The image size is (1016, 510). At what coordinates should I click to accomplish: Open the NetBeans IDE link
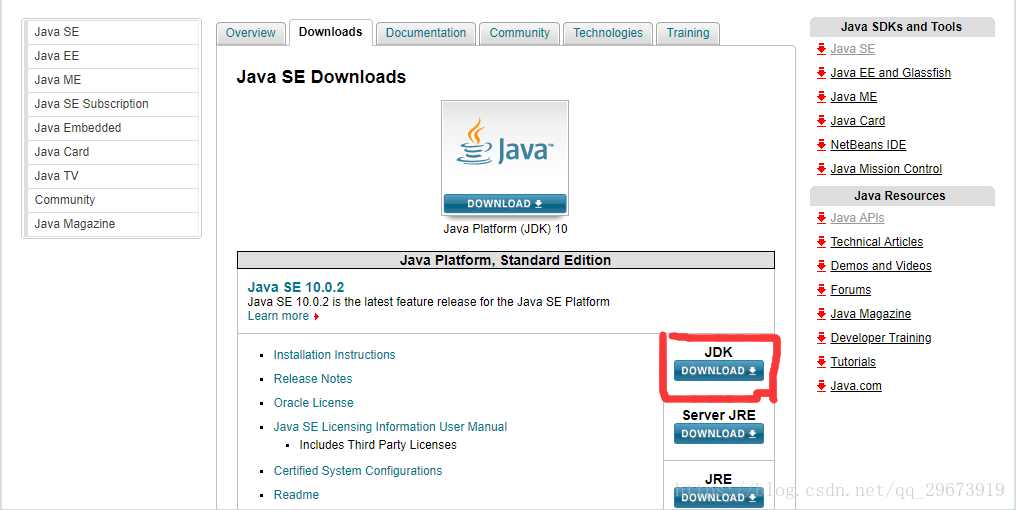pyautogui.click(x=868, y=145)
